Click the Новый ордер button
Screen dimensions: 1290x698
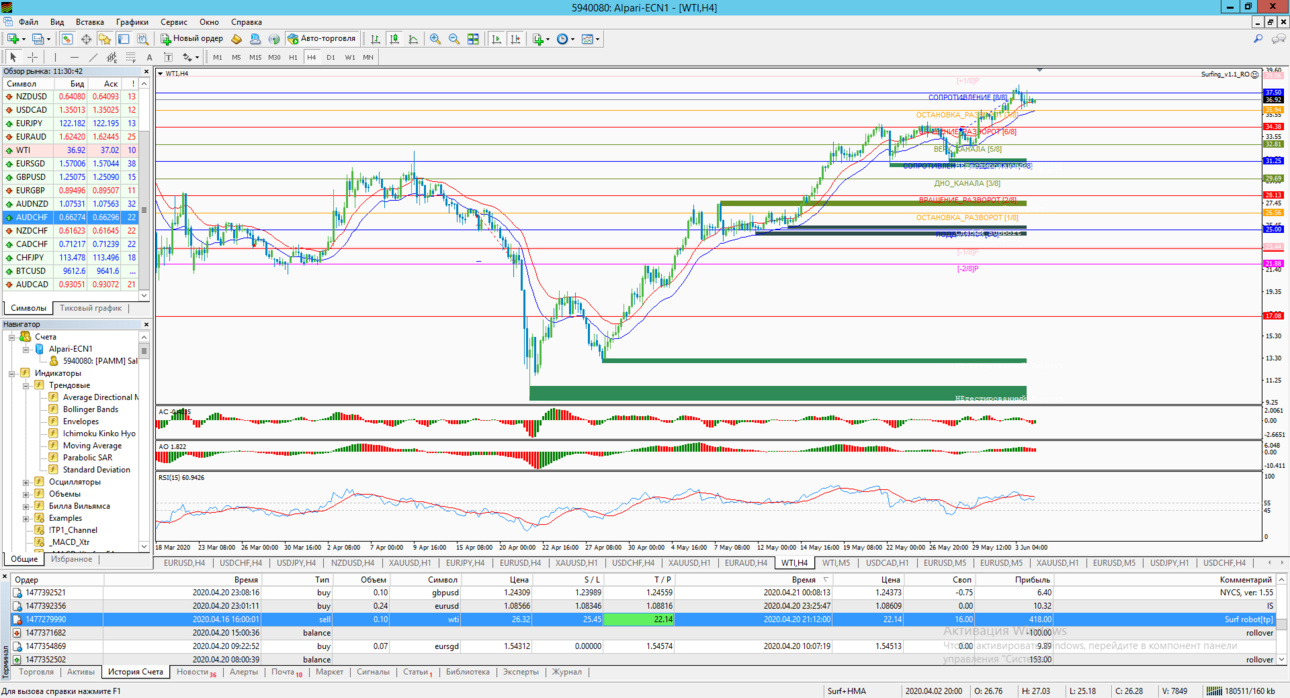click(x=191, y=39)
